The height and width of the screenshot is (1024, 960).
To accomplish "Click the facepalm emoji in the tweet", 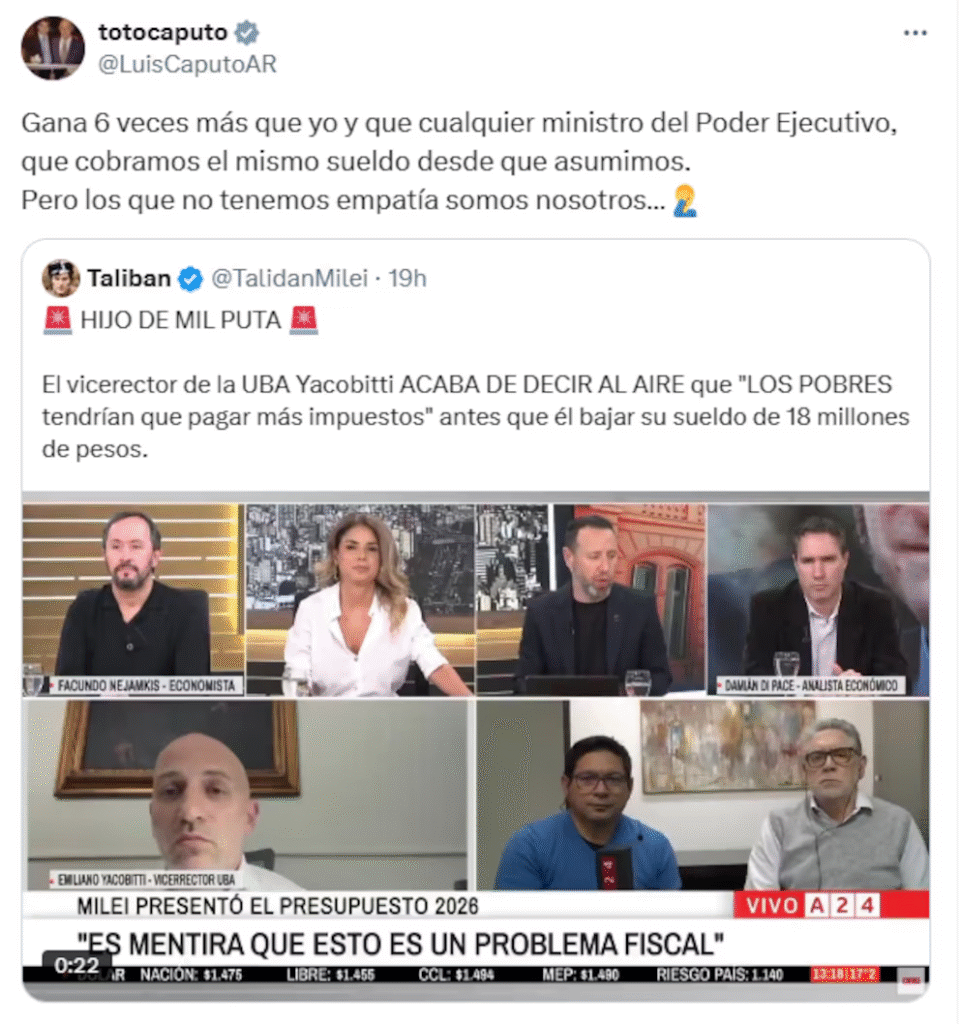I will pyautogui.click(x=684, y=200).
